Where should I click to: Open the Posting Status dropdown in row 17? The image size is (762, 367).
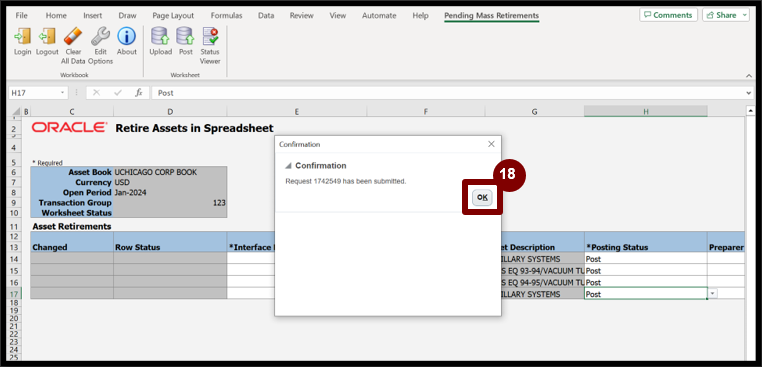712,294
